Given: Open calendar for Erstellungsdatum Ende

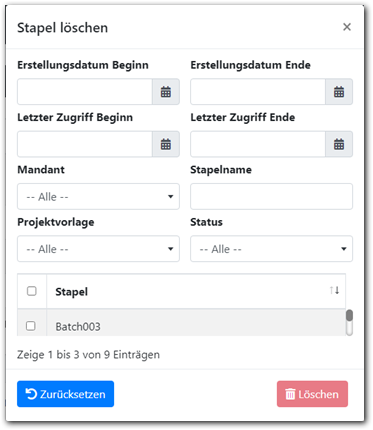Looking at the screenshot, I should point(339,92).
